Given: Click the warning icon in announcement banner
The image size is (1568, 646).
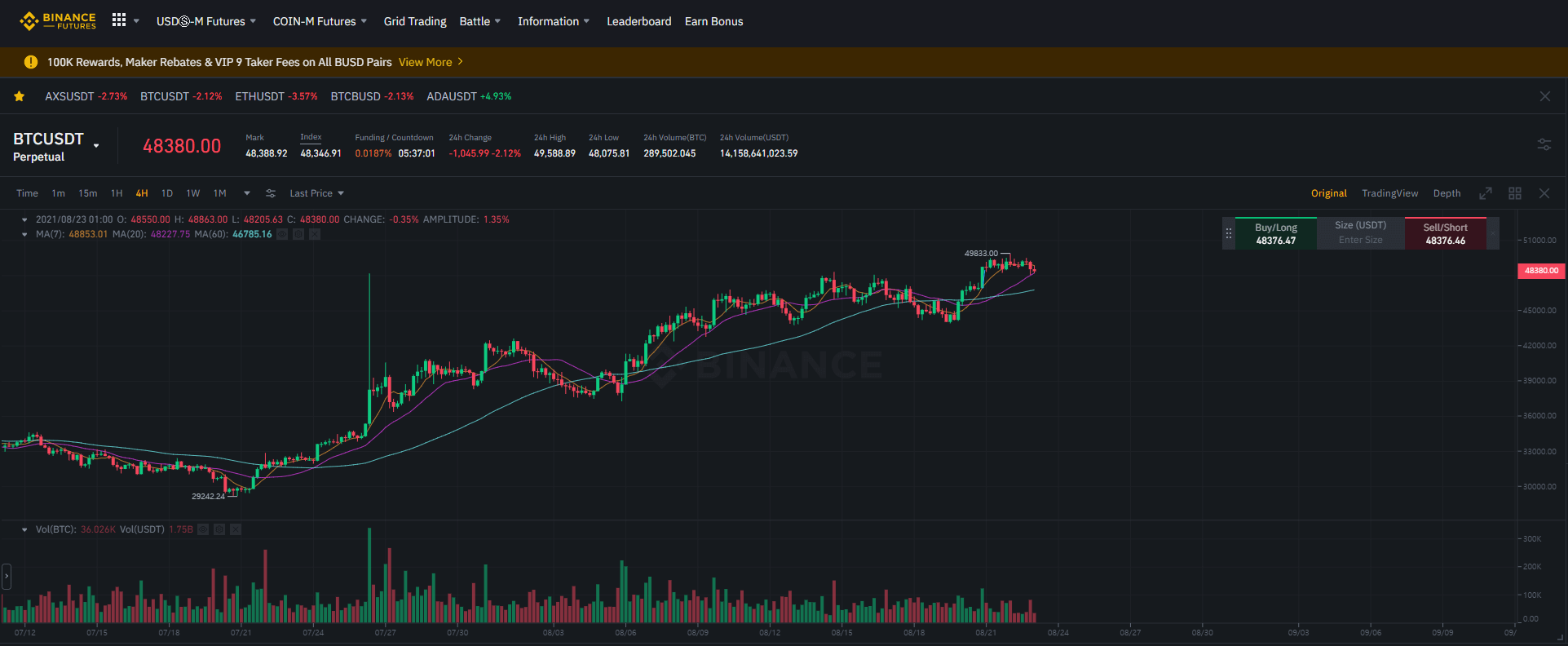Looking at the screenshot, I should 31,62.
